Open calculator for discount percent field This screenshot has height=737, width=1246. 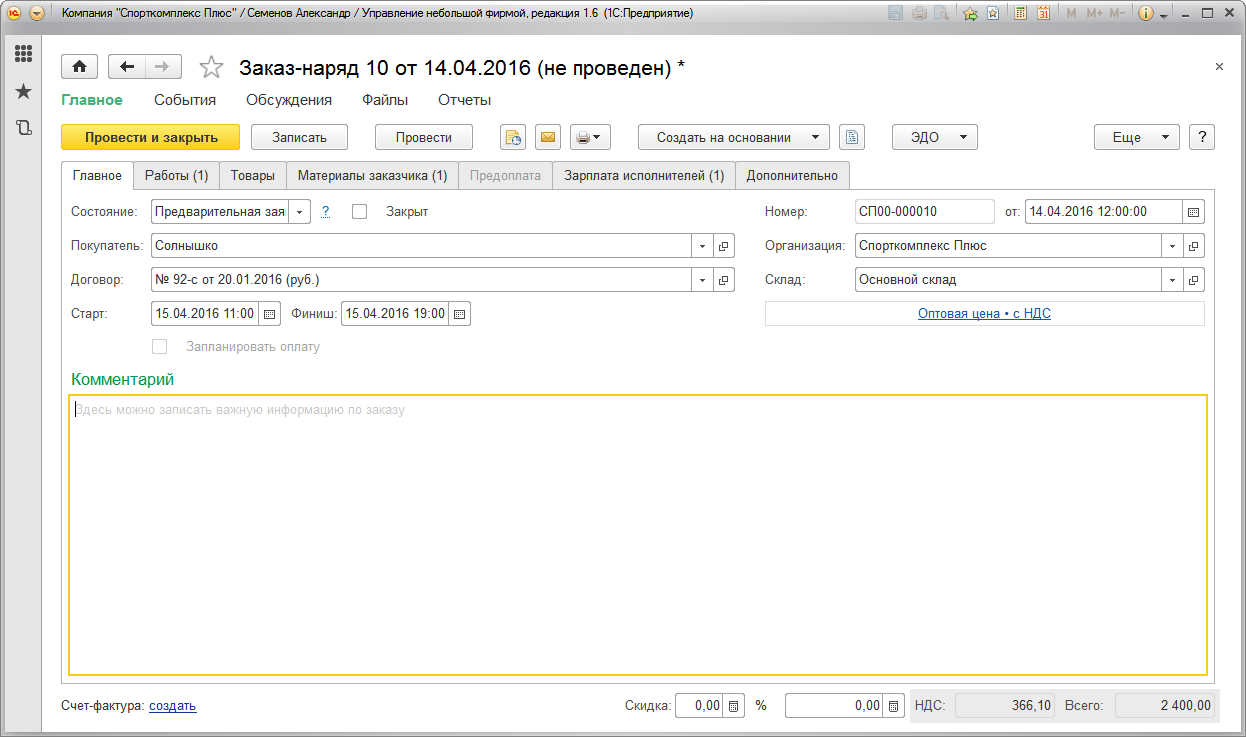(x=734, y=706)
